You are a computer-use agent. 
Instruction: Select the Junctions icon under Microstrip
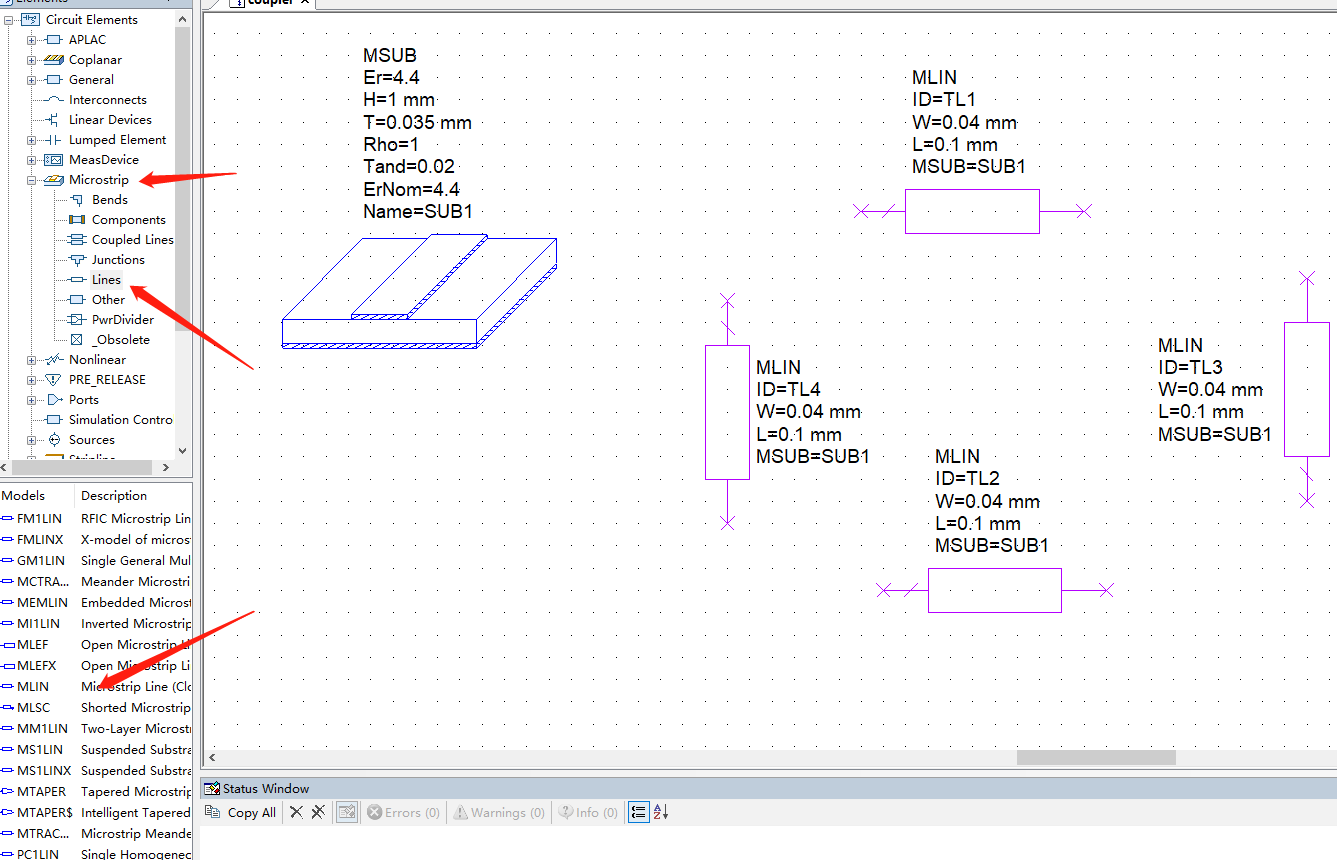click(x=77, y=260)
